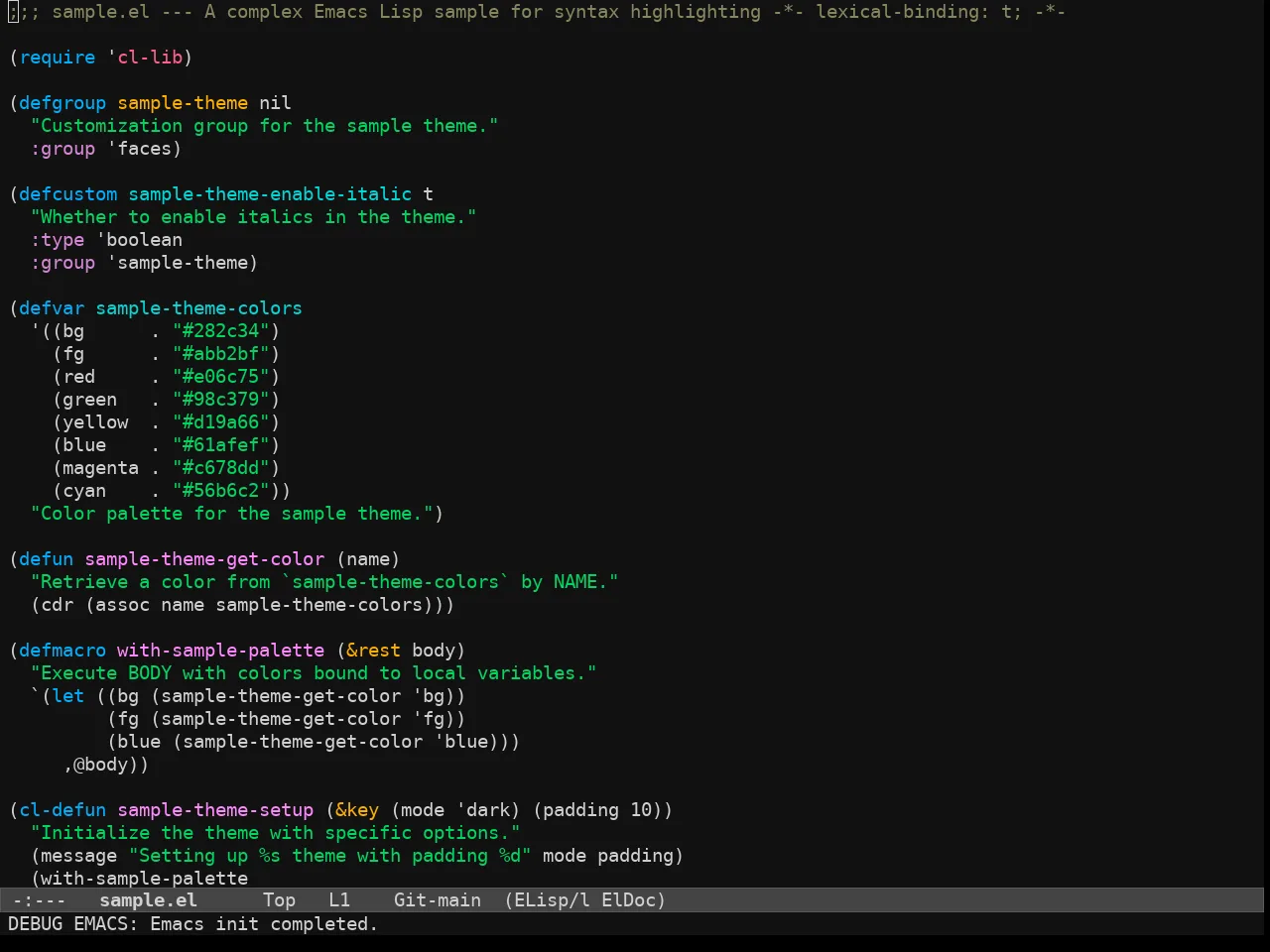Viewport: 1270px width, 952px height.
Task: Click the docstring "Initialize the theme with specific options."
Action: coord(276,833)
